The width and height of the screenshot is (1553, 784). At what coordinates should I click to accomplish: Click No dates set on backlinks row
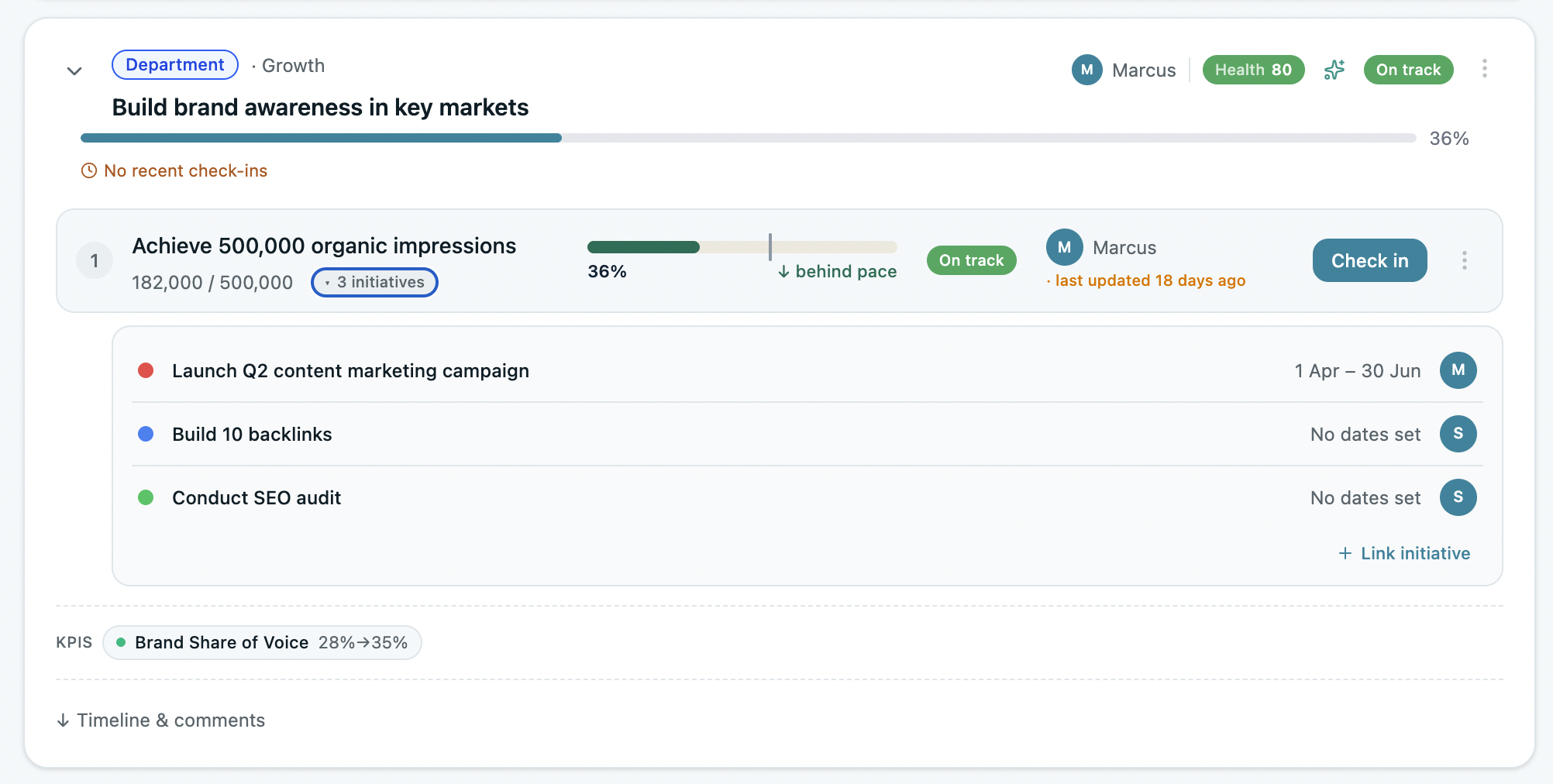coord(1365,435)
